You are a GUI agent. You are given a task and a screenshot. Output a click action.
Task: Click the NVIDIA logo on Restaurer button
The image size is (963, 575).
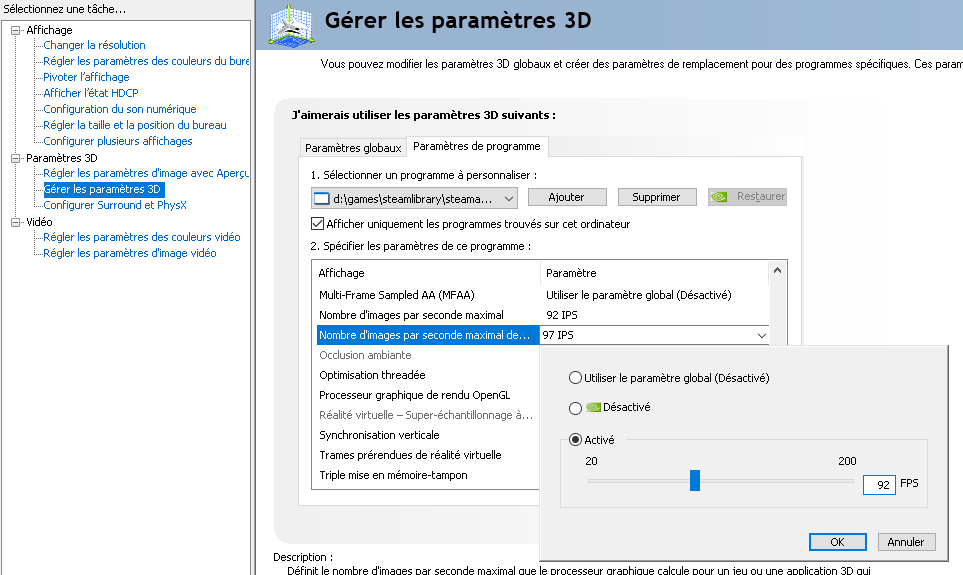click(x=720, y=197)
